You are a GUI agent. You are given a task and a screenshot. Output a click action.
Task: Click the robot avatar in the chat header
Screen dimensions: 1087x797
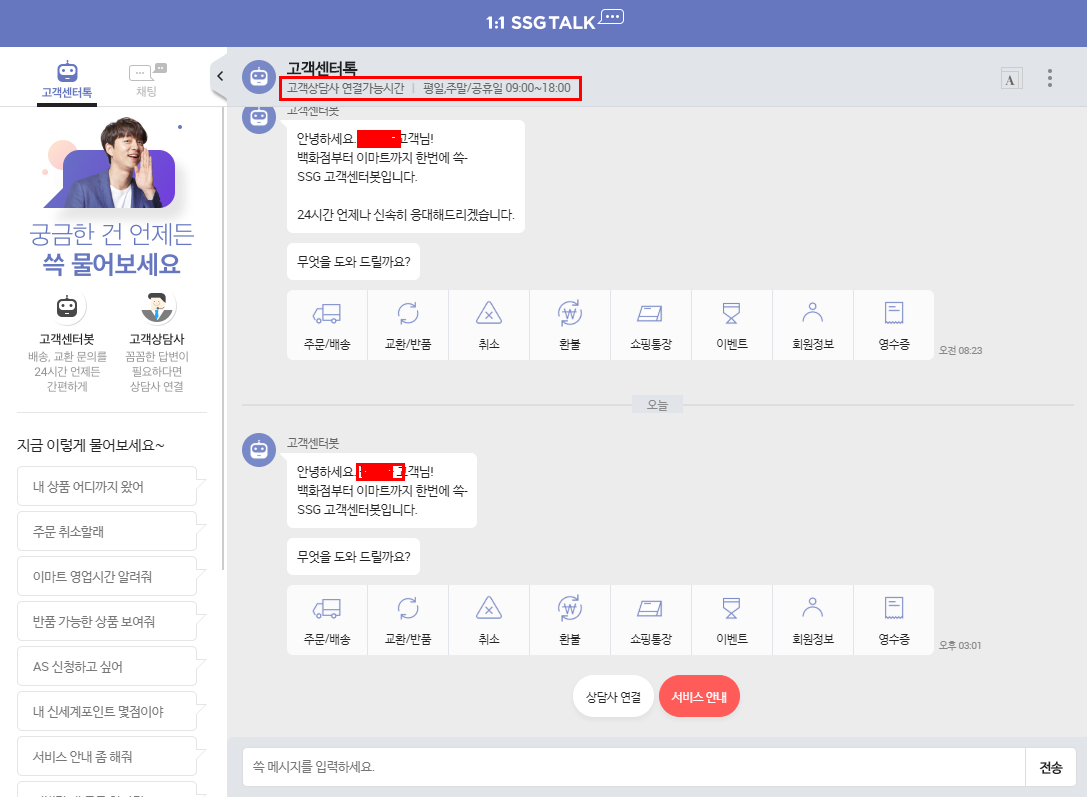pos(259,76)
